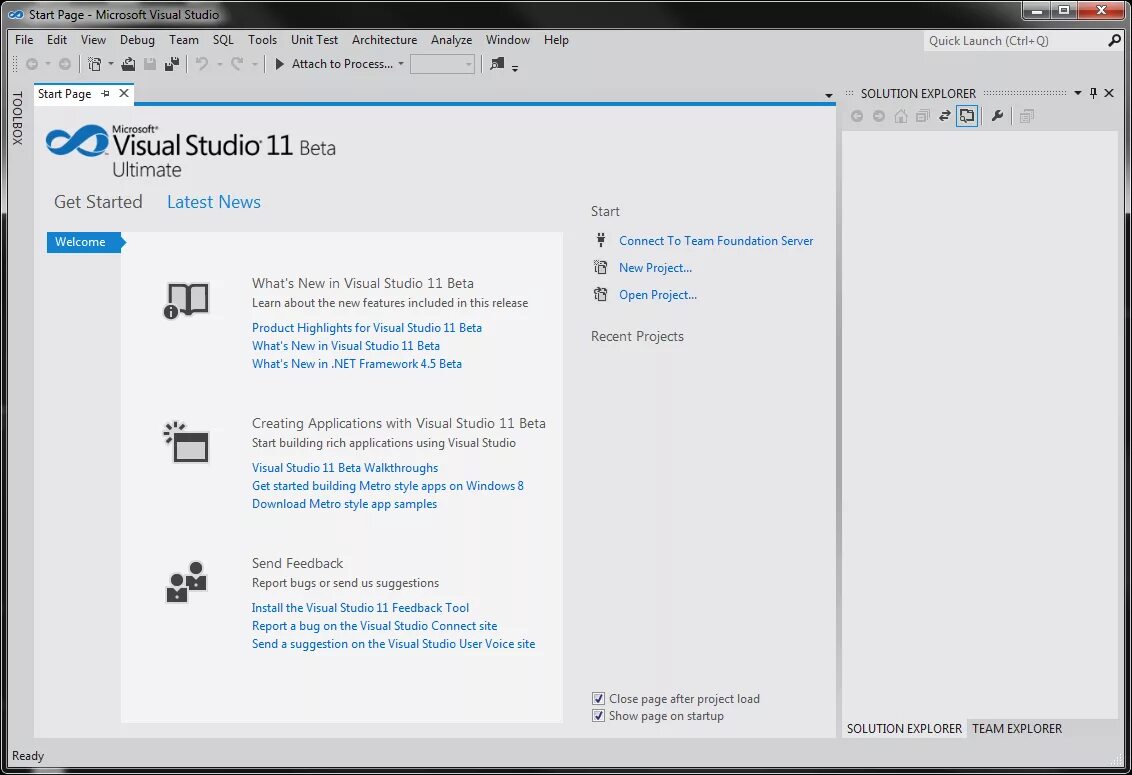Open the Architecture menu
Viewport: 1132px width, 775px height.
[384, 40]
